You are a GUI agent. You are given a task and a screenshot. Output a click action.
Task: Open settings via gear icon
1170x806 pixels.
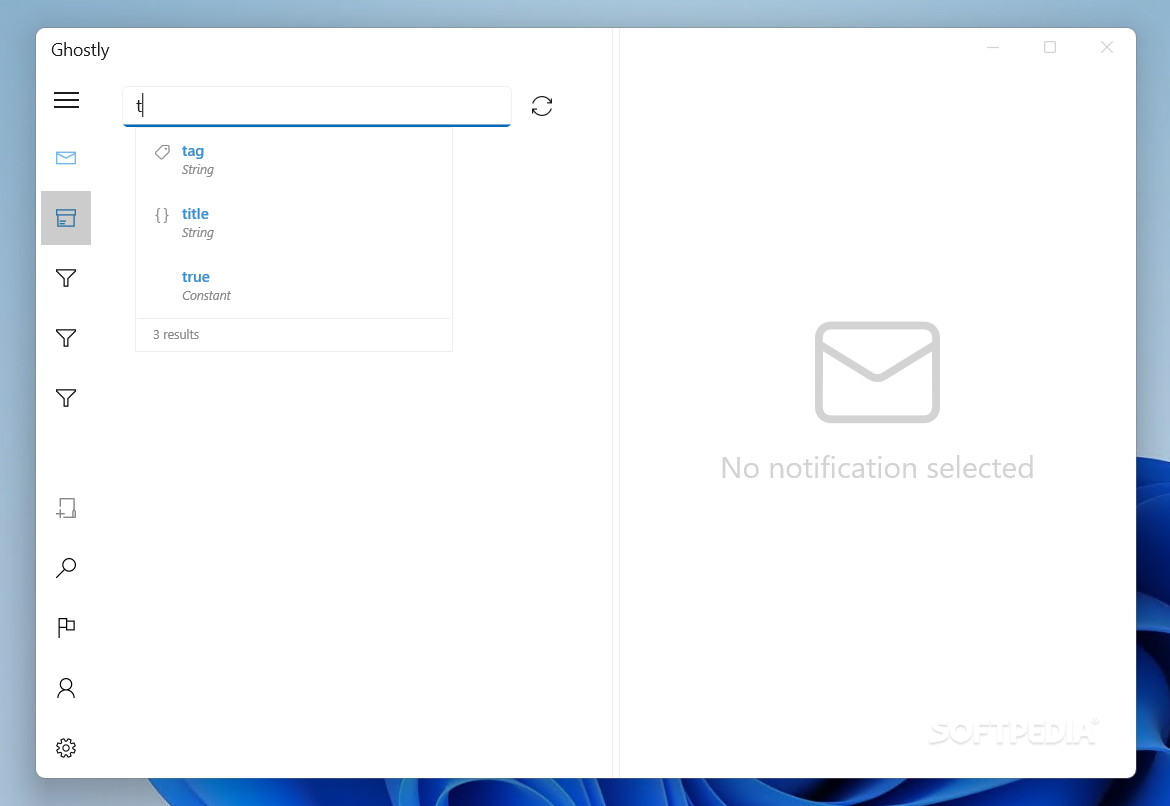coord(66,748)
